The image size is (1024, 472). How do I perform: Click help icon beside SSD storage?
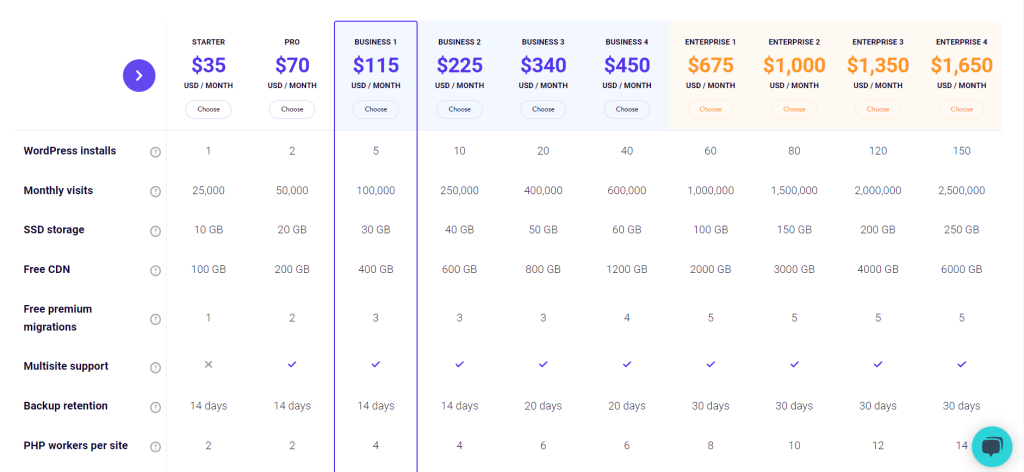click(x=155, y=231)
